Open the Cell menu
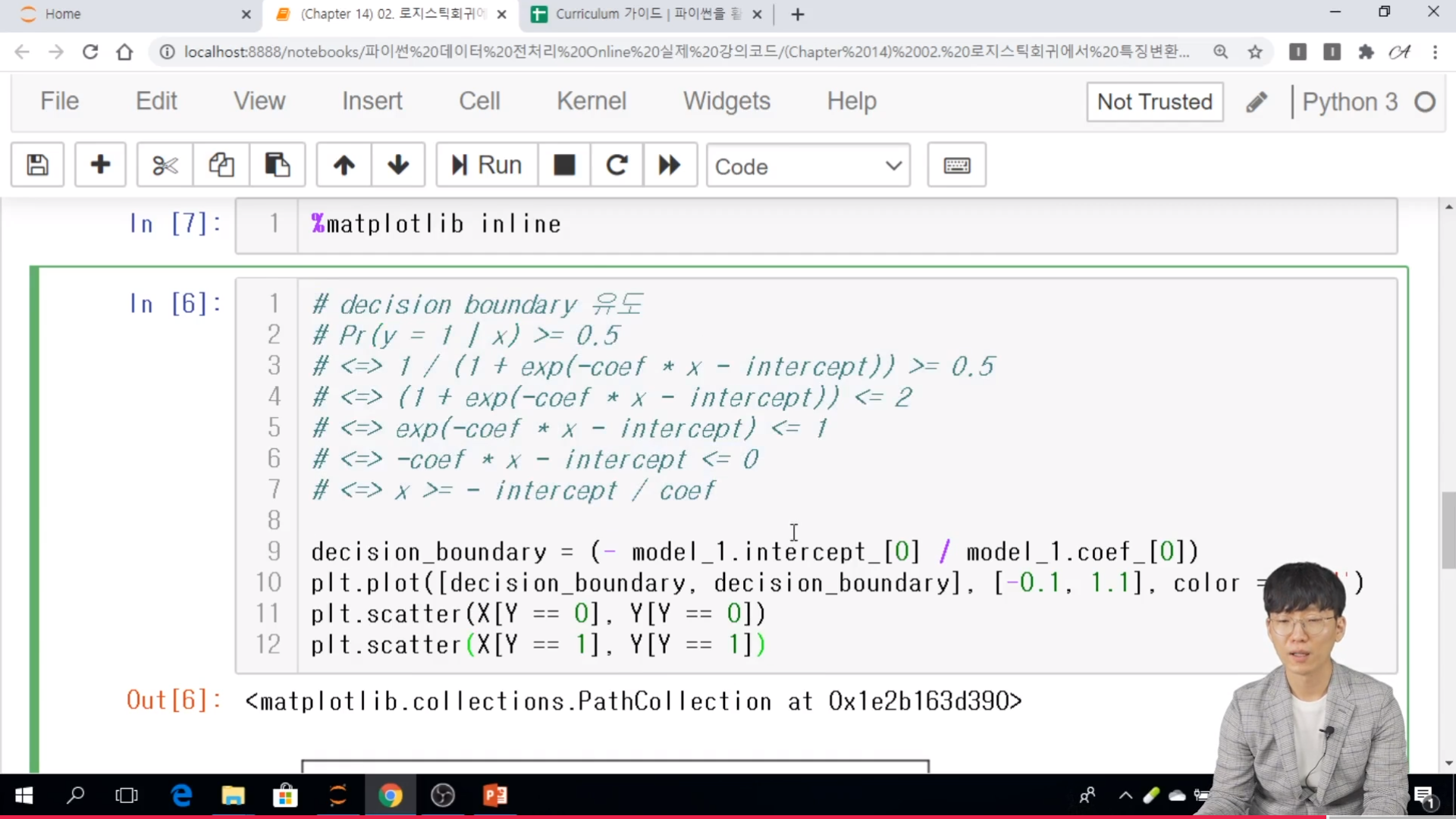1456x819 pixels. [479, 101]
